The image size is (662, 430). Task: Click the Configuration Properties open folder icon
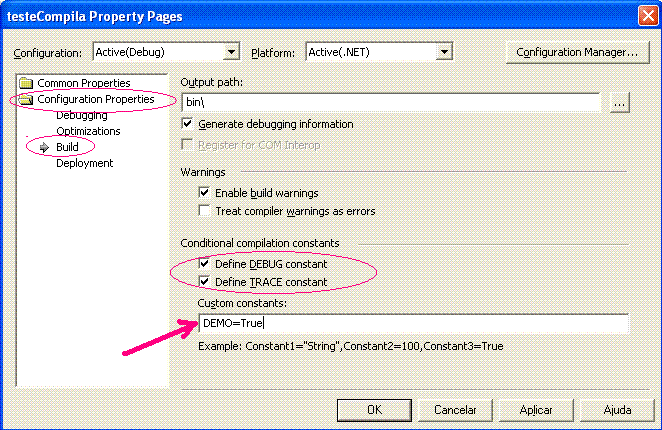(26, 99)
